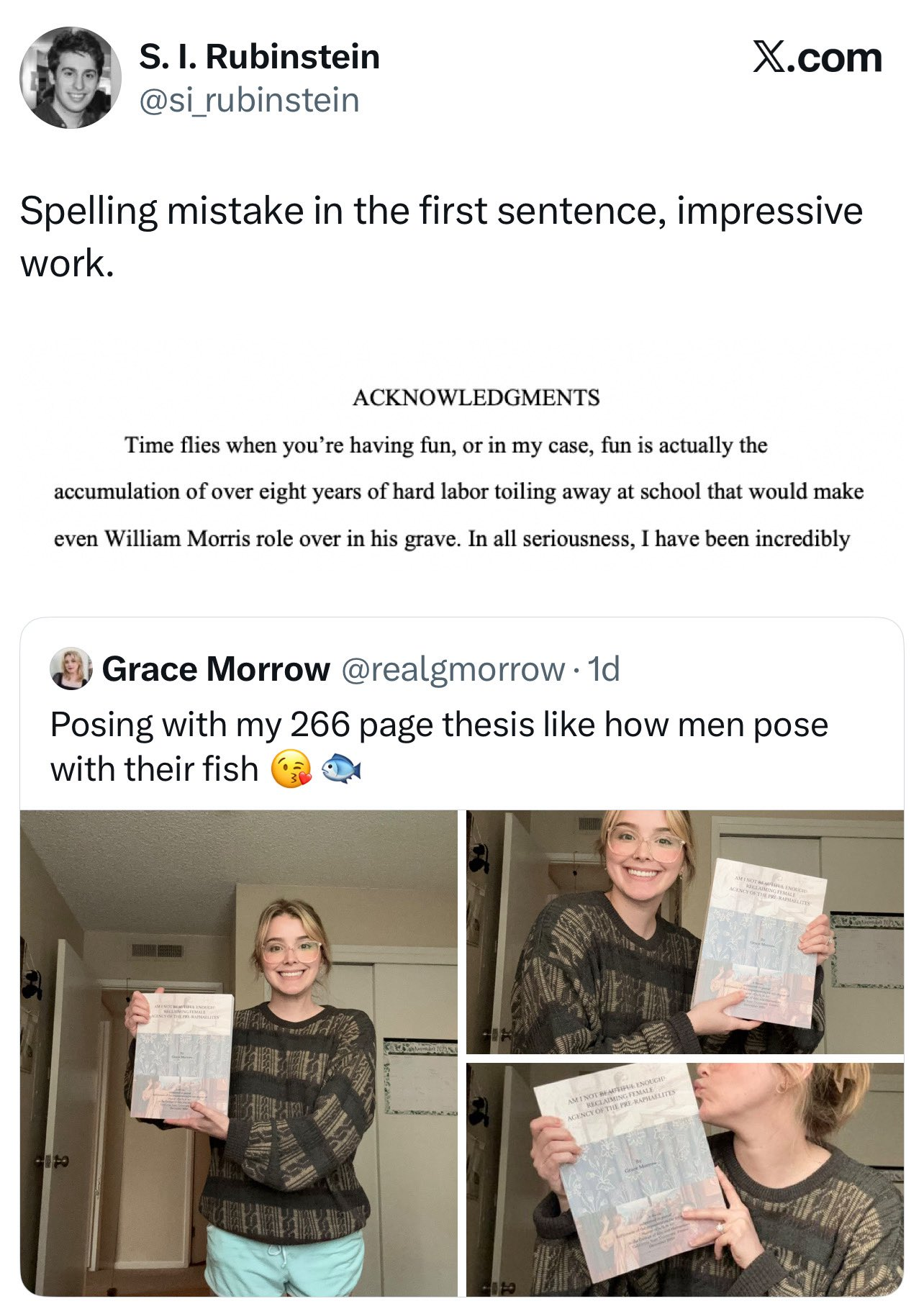
Task: Open Grace Morrow's small avatar
Action: pyautogui.click(x=71, y=669)
